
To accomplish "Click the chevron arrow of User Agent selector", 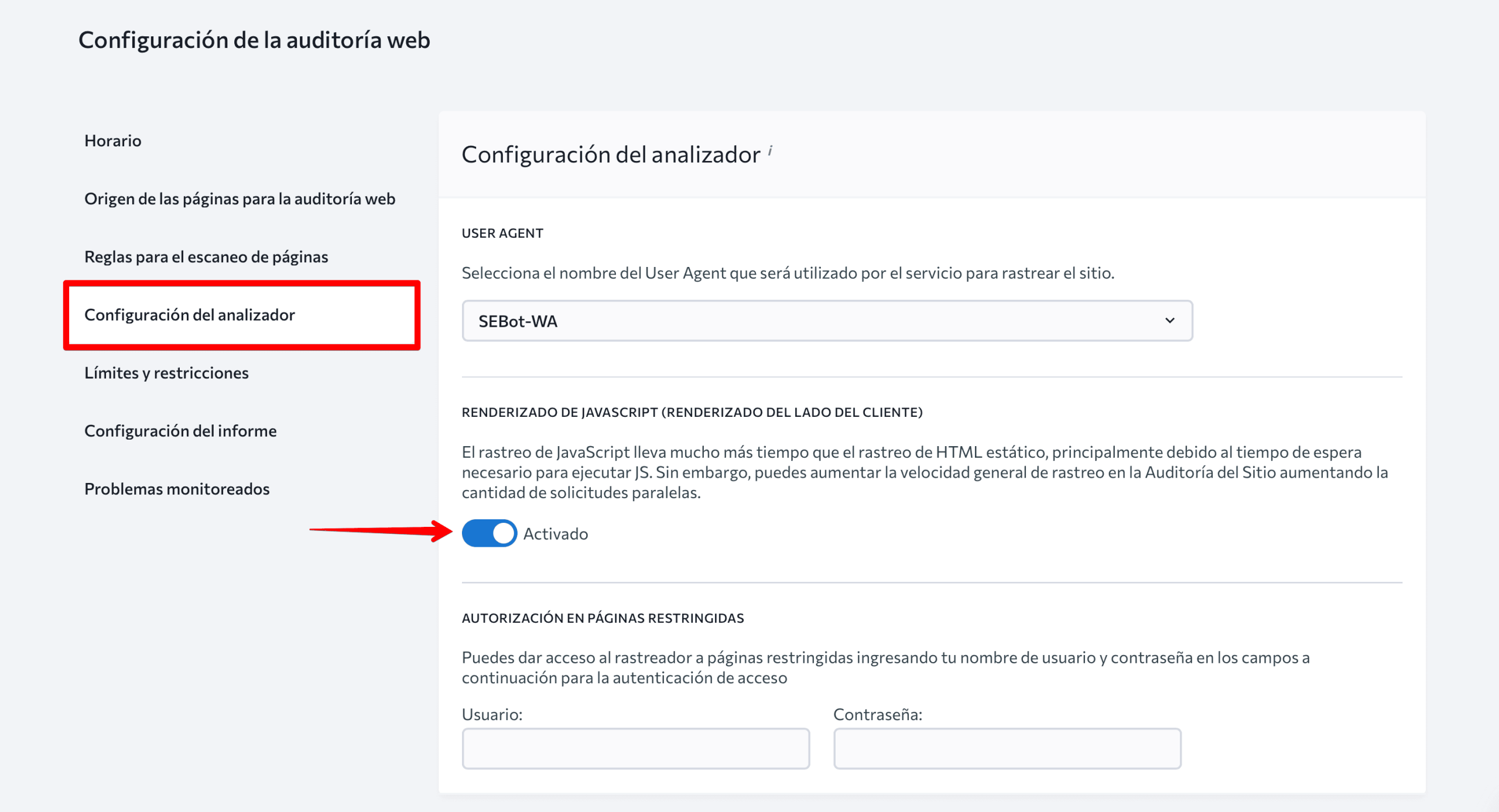I will tap(1169, 320).
